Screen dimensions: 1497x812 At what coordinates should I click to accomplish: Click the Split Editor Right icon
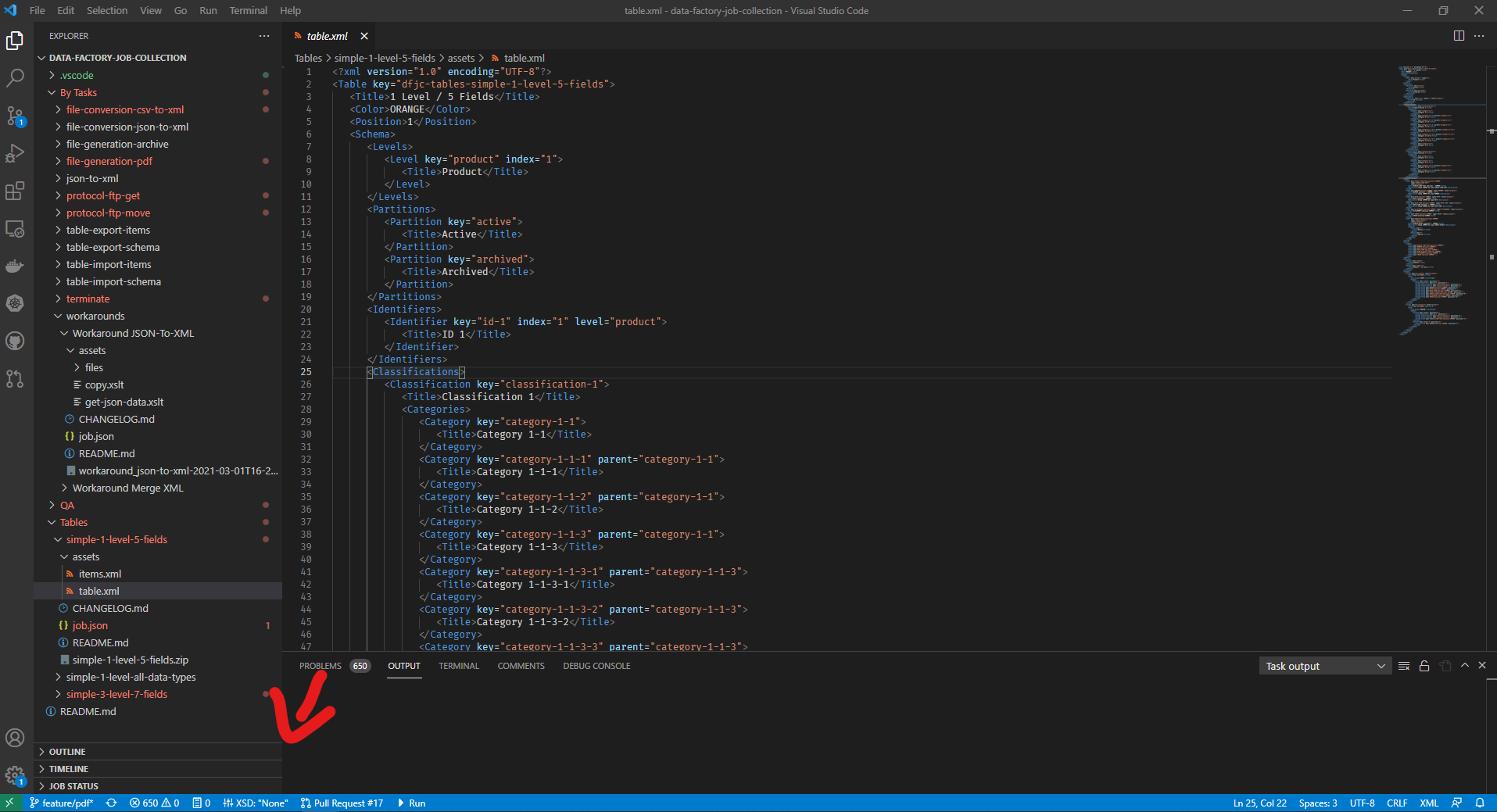click(1459, 36)
